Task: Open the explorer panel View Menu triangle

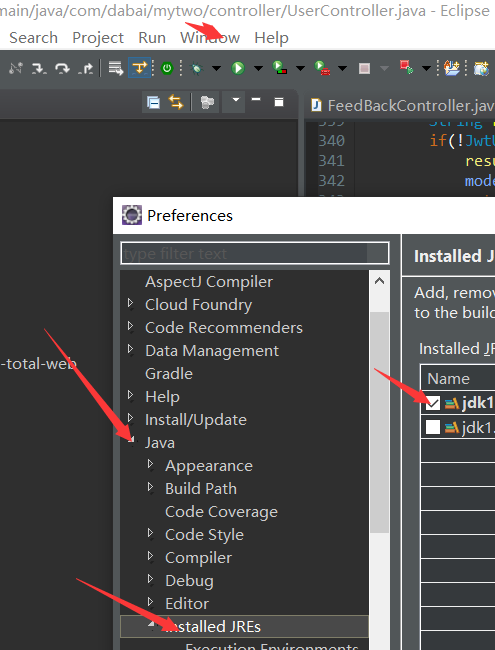Action: click(235, 100)
